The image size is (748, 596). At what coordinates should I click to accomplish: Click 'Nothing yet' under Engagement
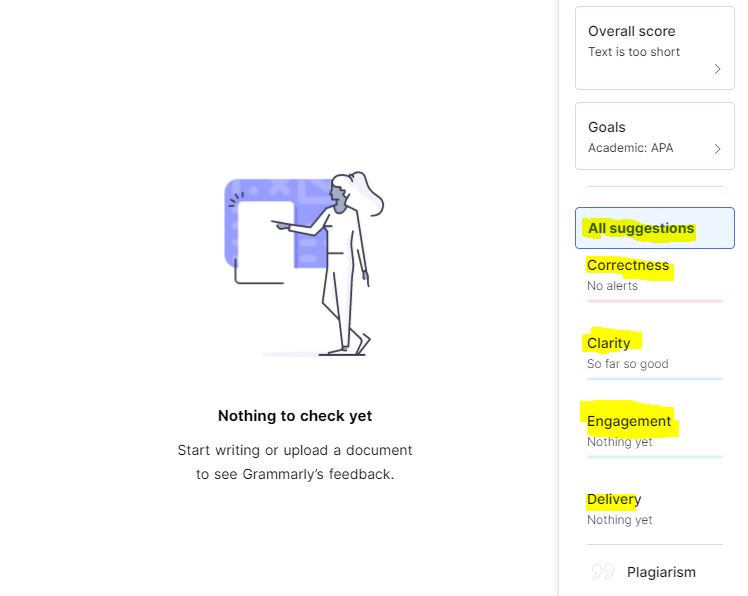click(x=619, y=442)
